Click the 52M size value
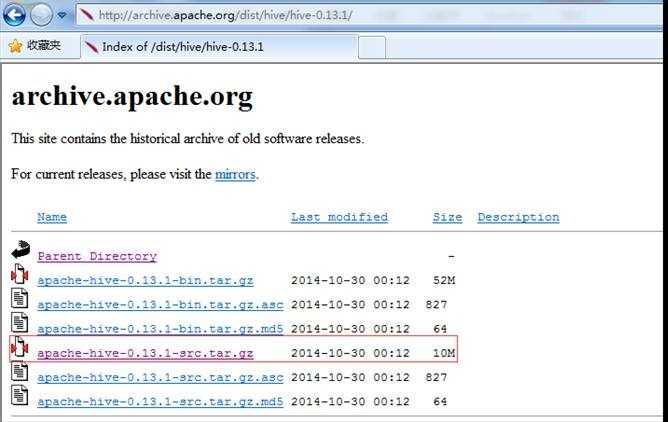This screenshot has height=422, width=668. 444,281
